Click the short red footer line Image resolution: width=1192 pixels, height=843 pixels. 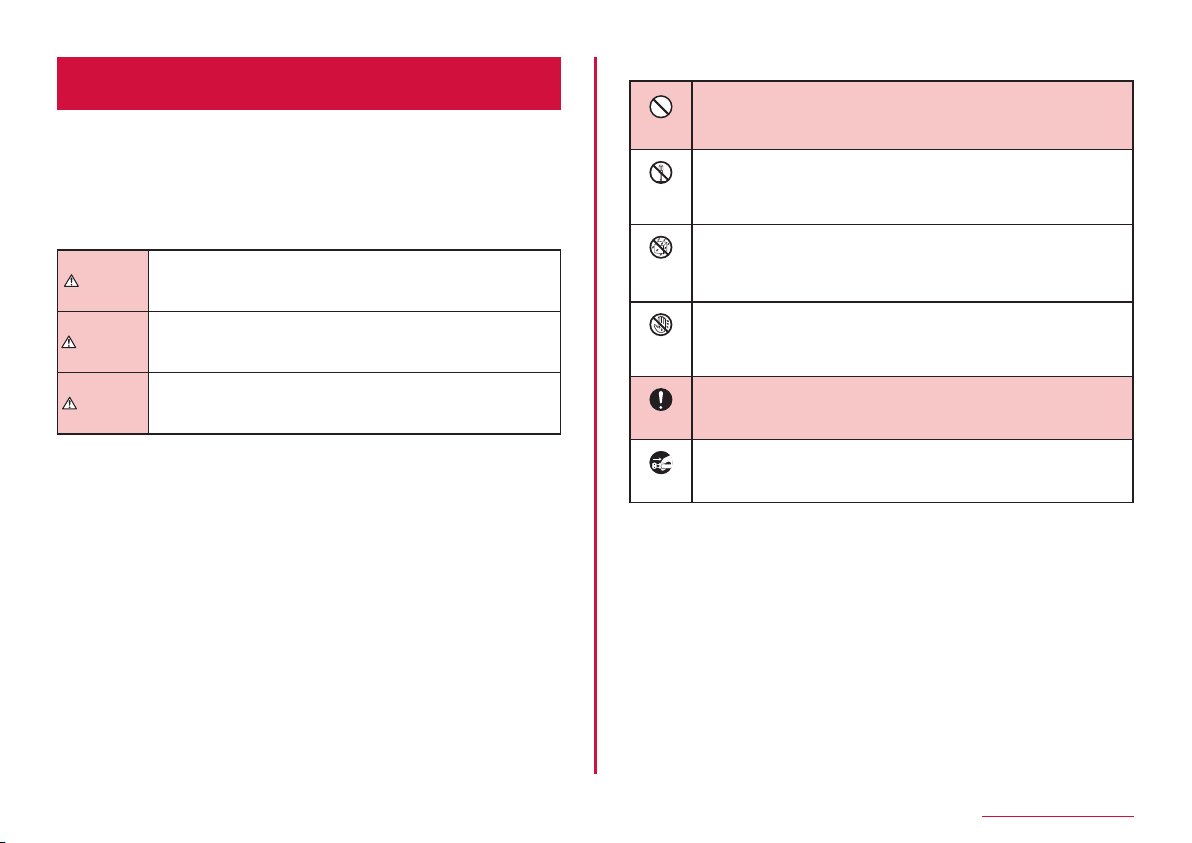click(1057, 817)
